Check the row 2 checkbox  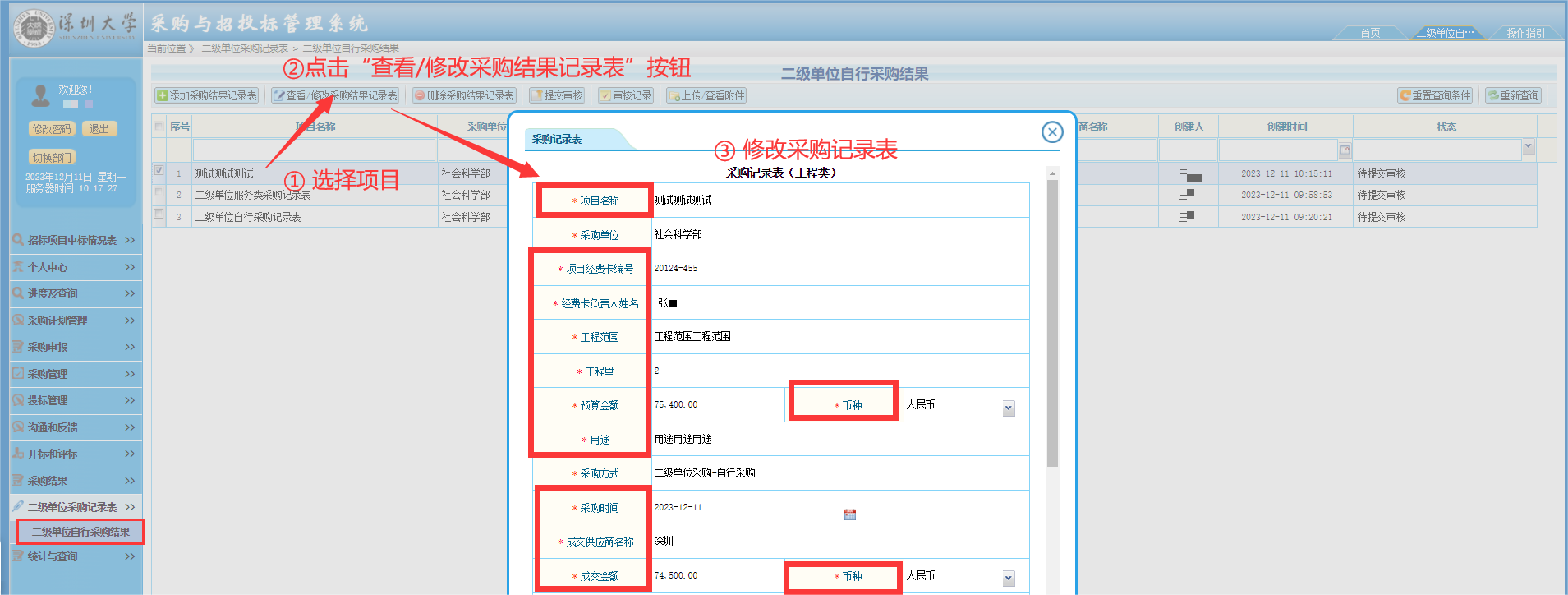pos(159,192)
